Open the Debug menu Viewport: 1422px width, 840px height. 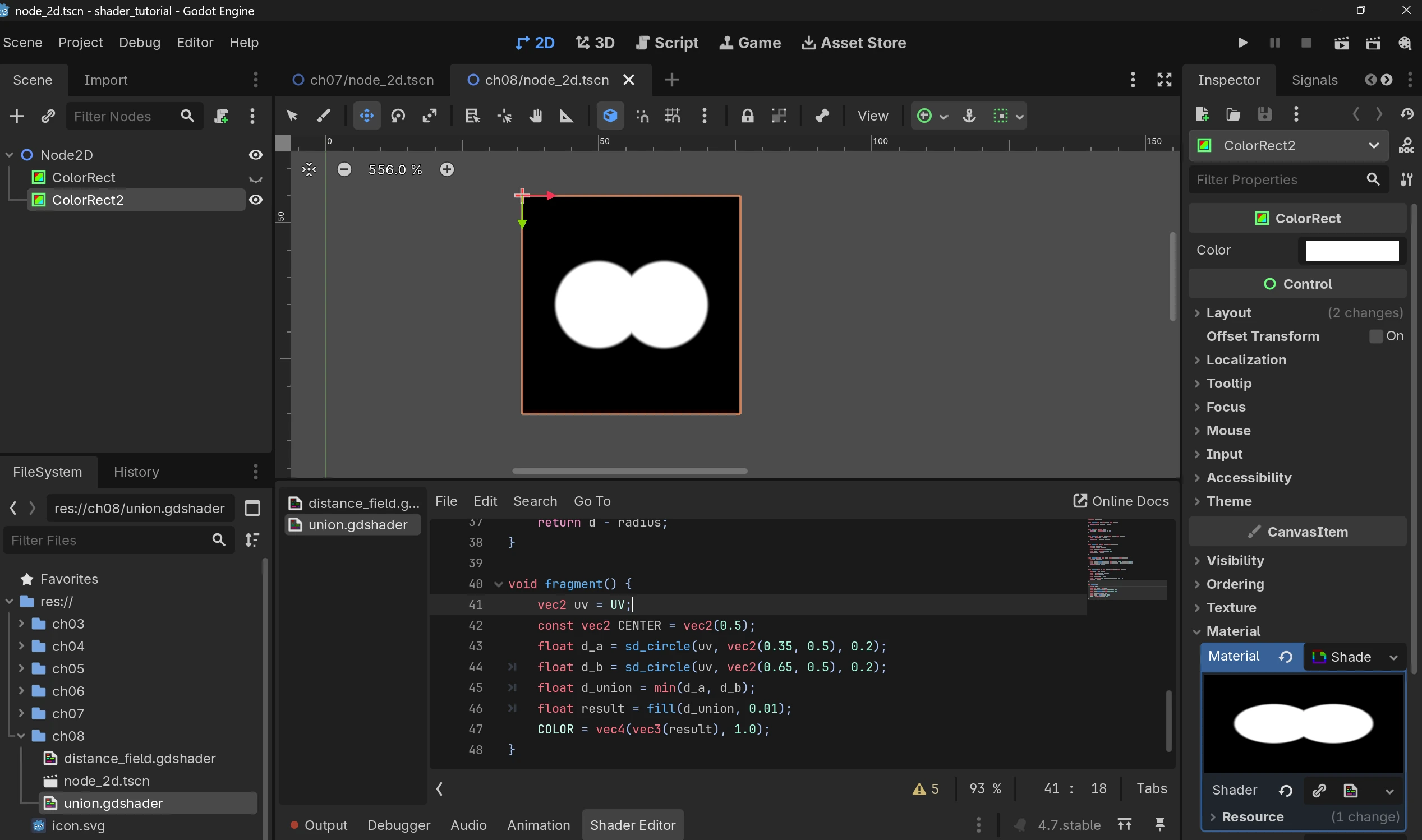(140, 43)
